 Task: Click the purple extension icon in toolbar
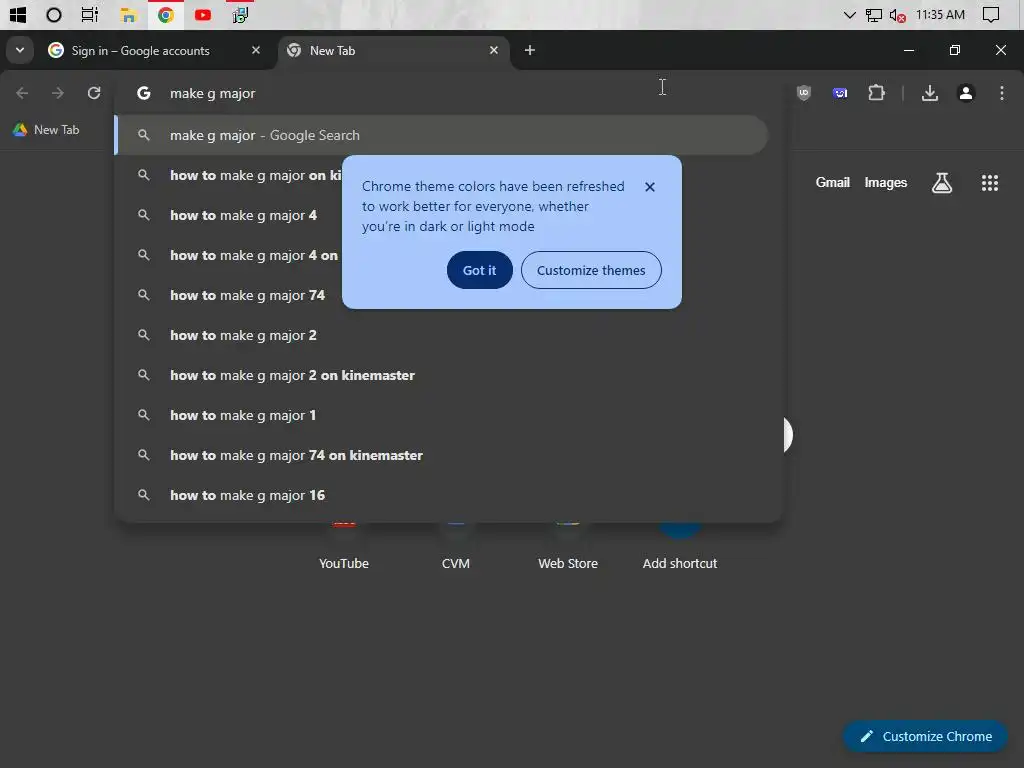tap(840, 93)
